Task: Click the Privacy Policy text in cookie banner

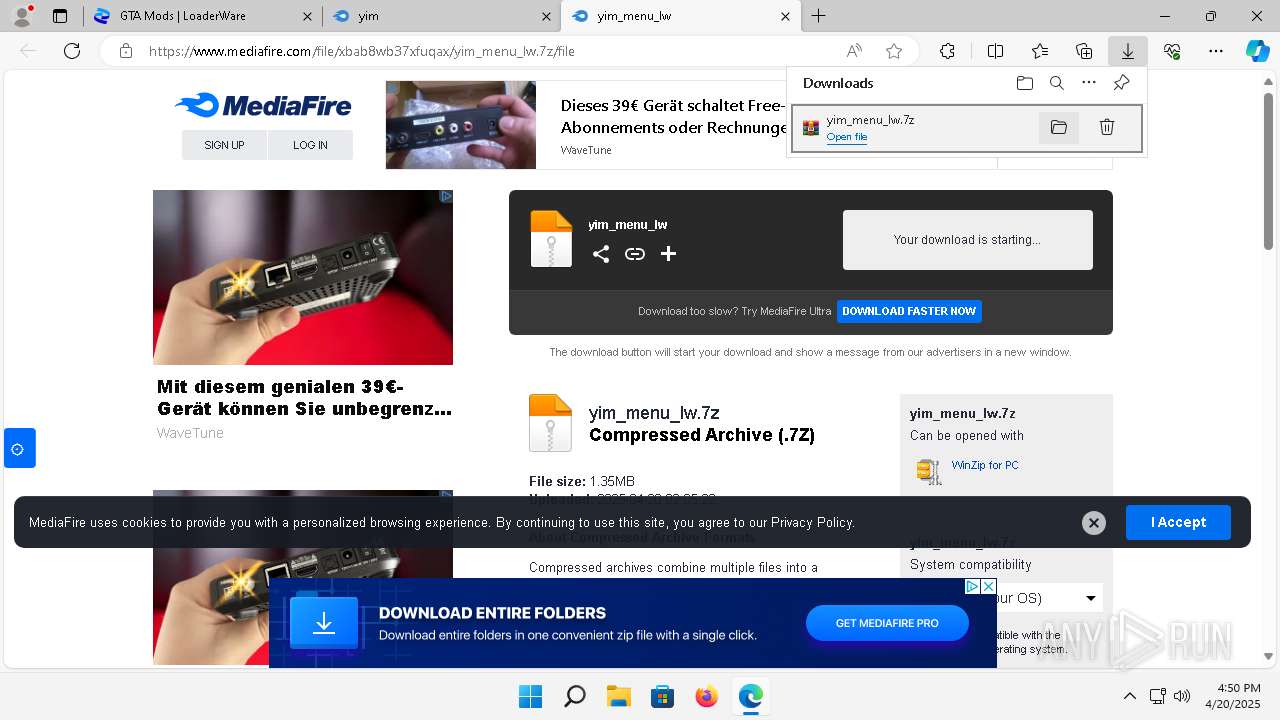Action: [x=812, y=522]
